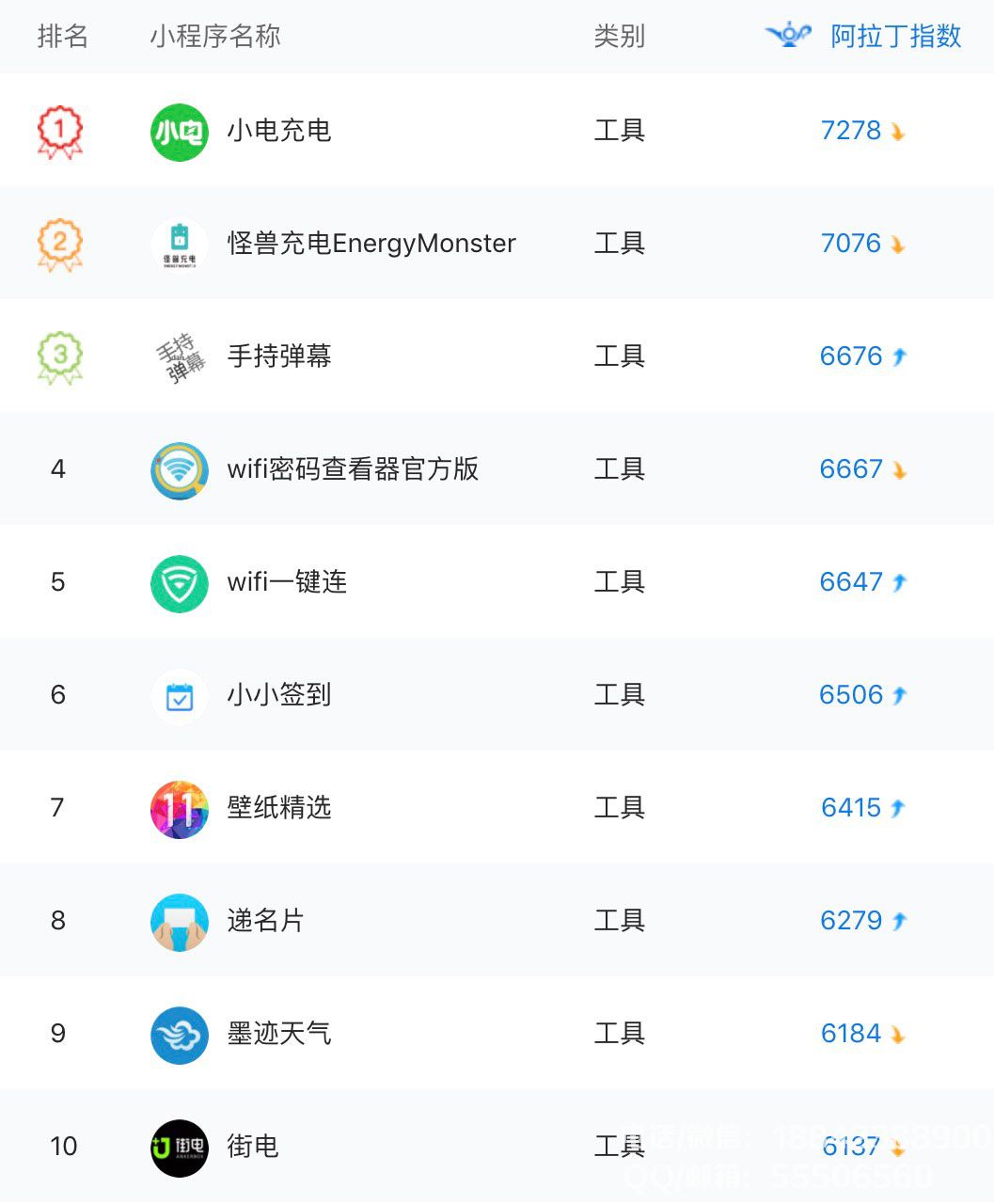Open the 6676 index value link
994x1204 pixels.
(851, 356)
